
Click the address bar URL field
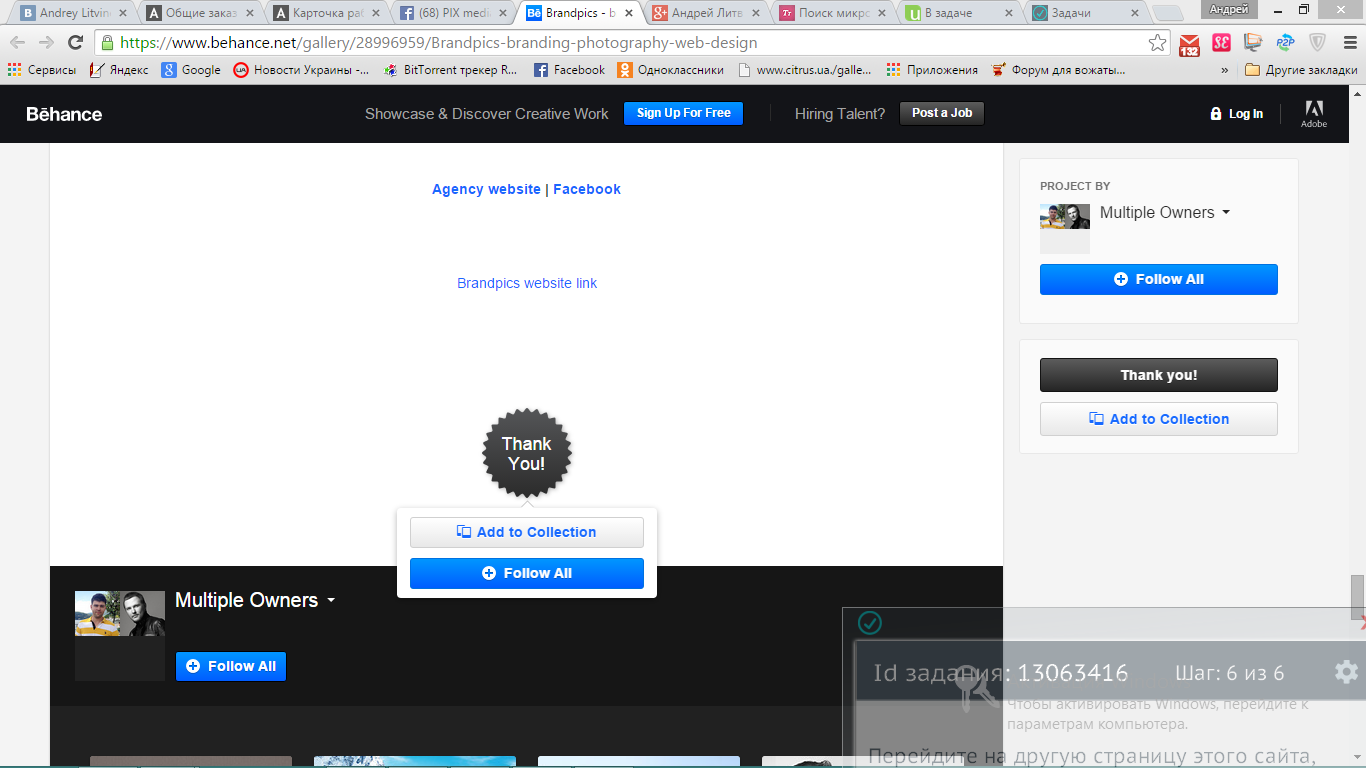pos(630,43)
